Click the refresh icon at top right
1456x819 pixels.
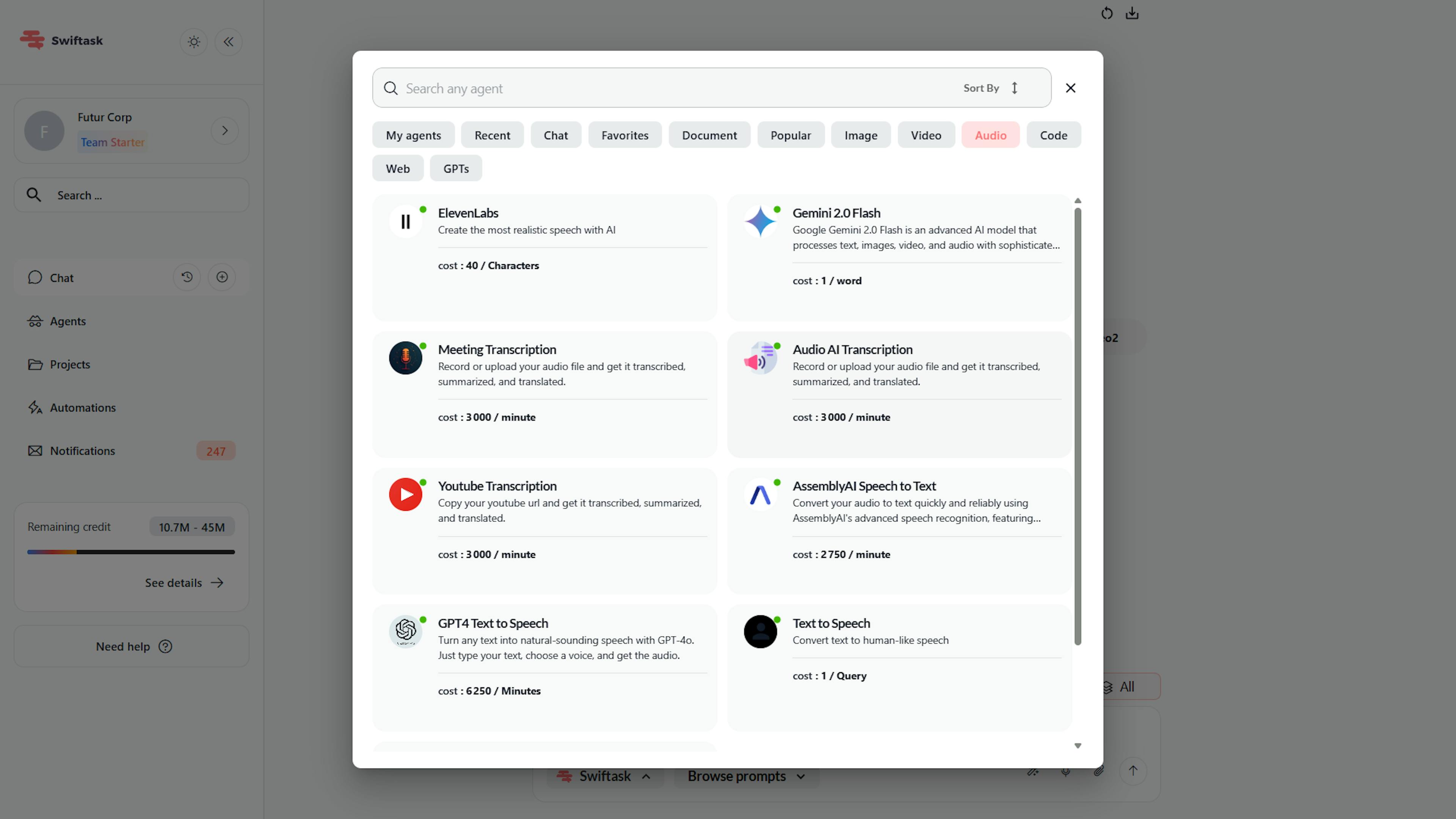(1107, 13)
